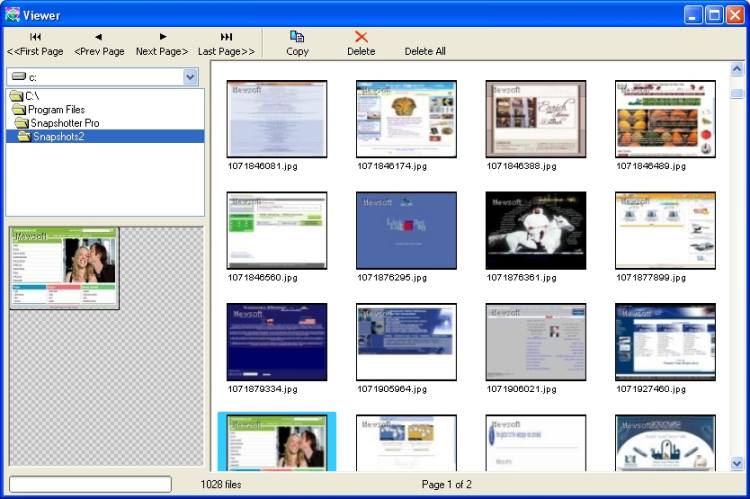Viewport: 750px width, 499px height.
Task: Jump to the Last Page
Action: click(x=226, y=43)
